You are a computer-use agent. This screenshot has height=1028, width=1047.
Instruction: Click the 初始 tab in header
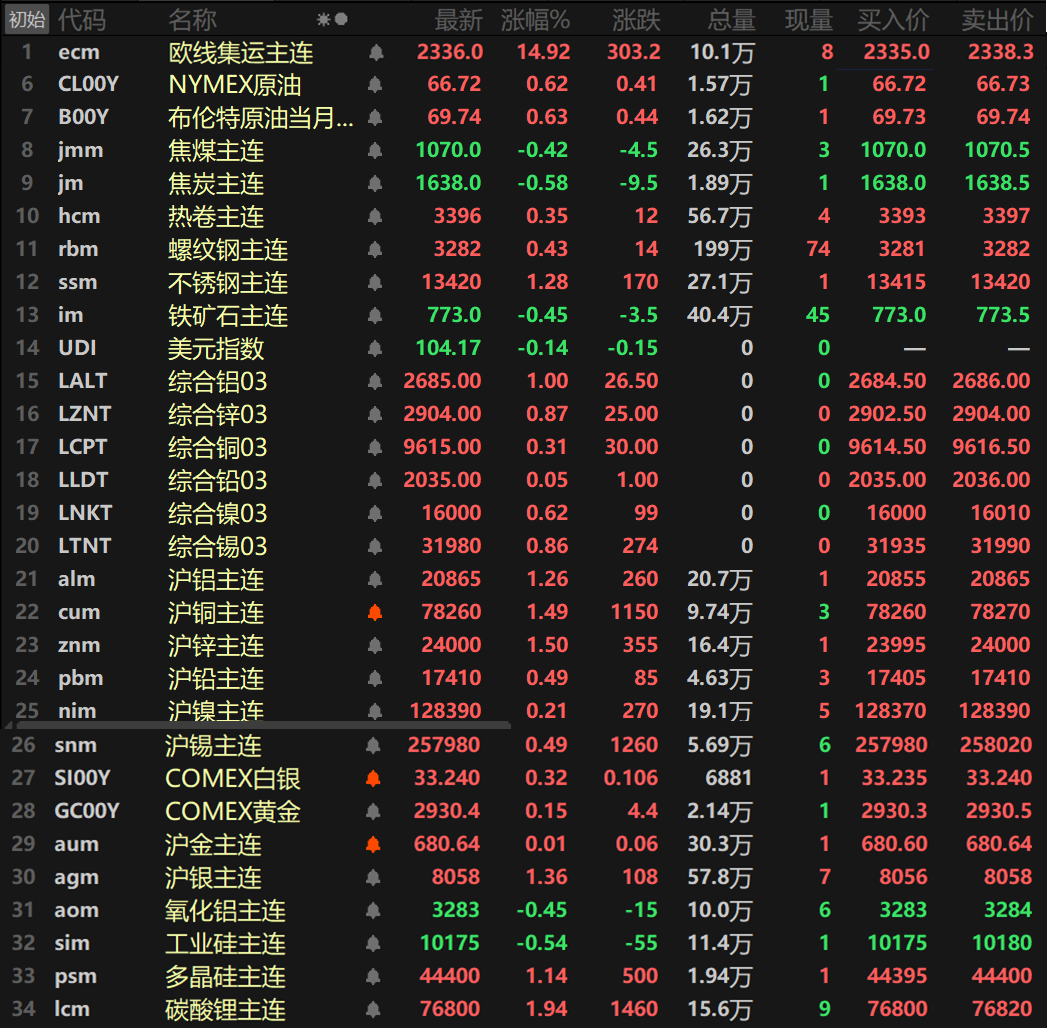click(26, 19)
